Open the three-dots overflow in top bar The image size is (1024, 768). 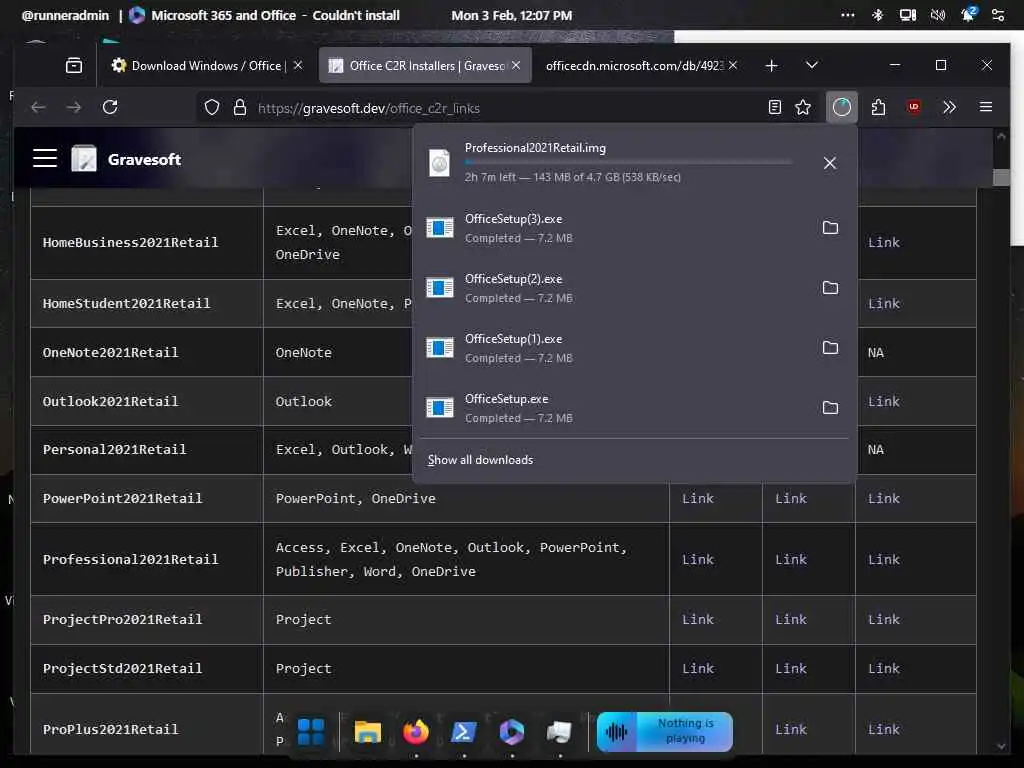(848, 15)
